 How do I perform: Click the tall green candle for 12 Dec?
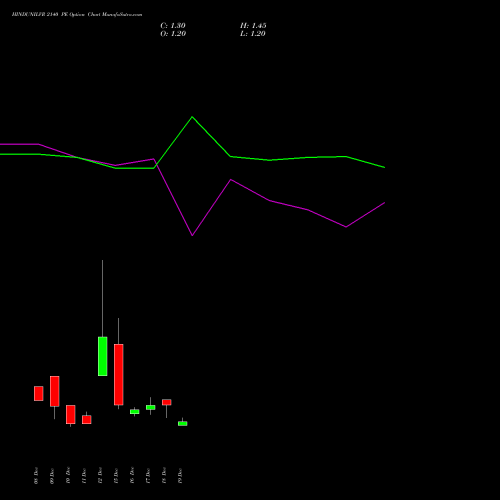pyautogui.click(x=103, y=356)
